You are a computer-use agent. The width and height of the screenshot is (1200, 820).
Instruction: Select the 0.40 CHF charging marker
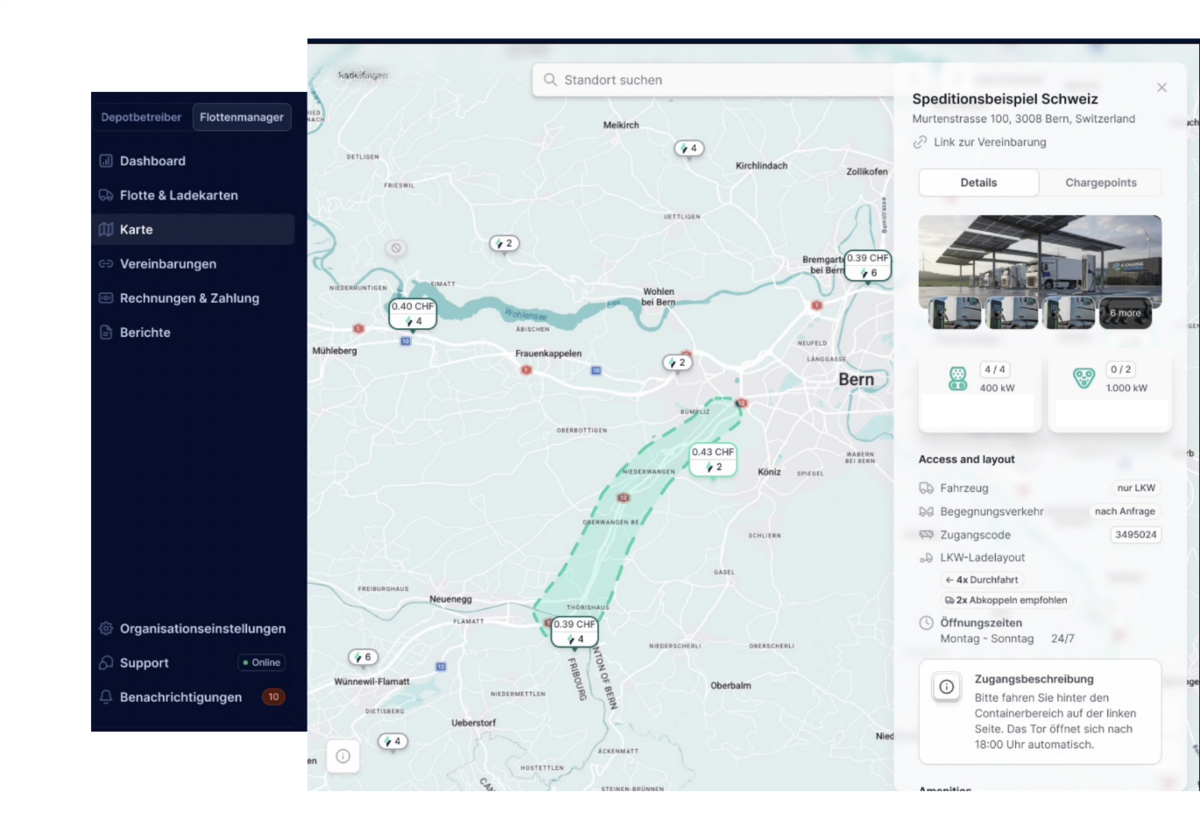[x=412, y=314]
